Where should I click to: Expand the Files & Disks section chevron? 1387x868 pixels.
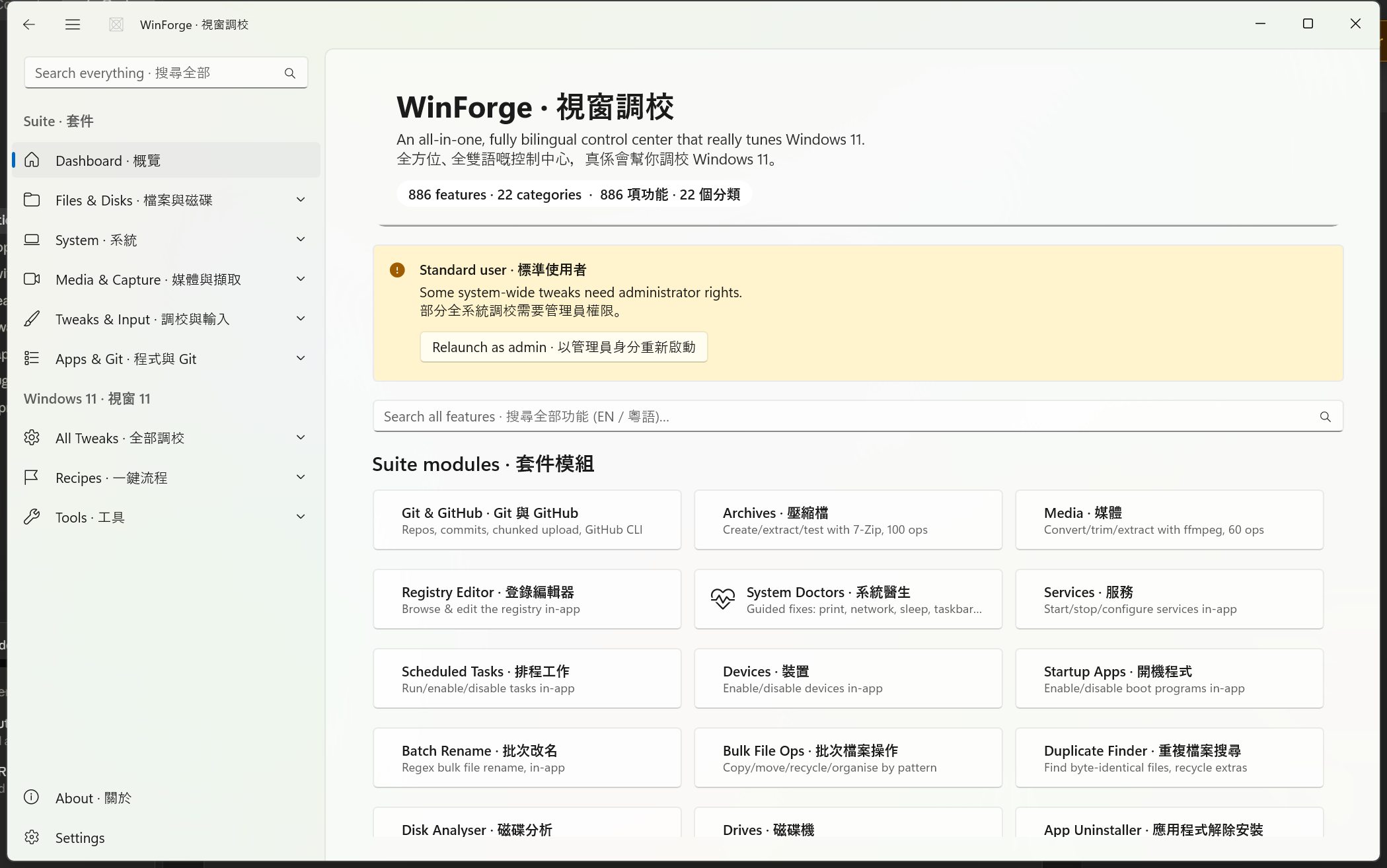pos(301,200)
